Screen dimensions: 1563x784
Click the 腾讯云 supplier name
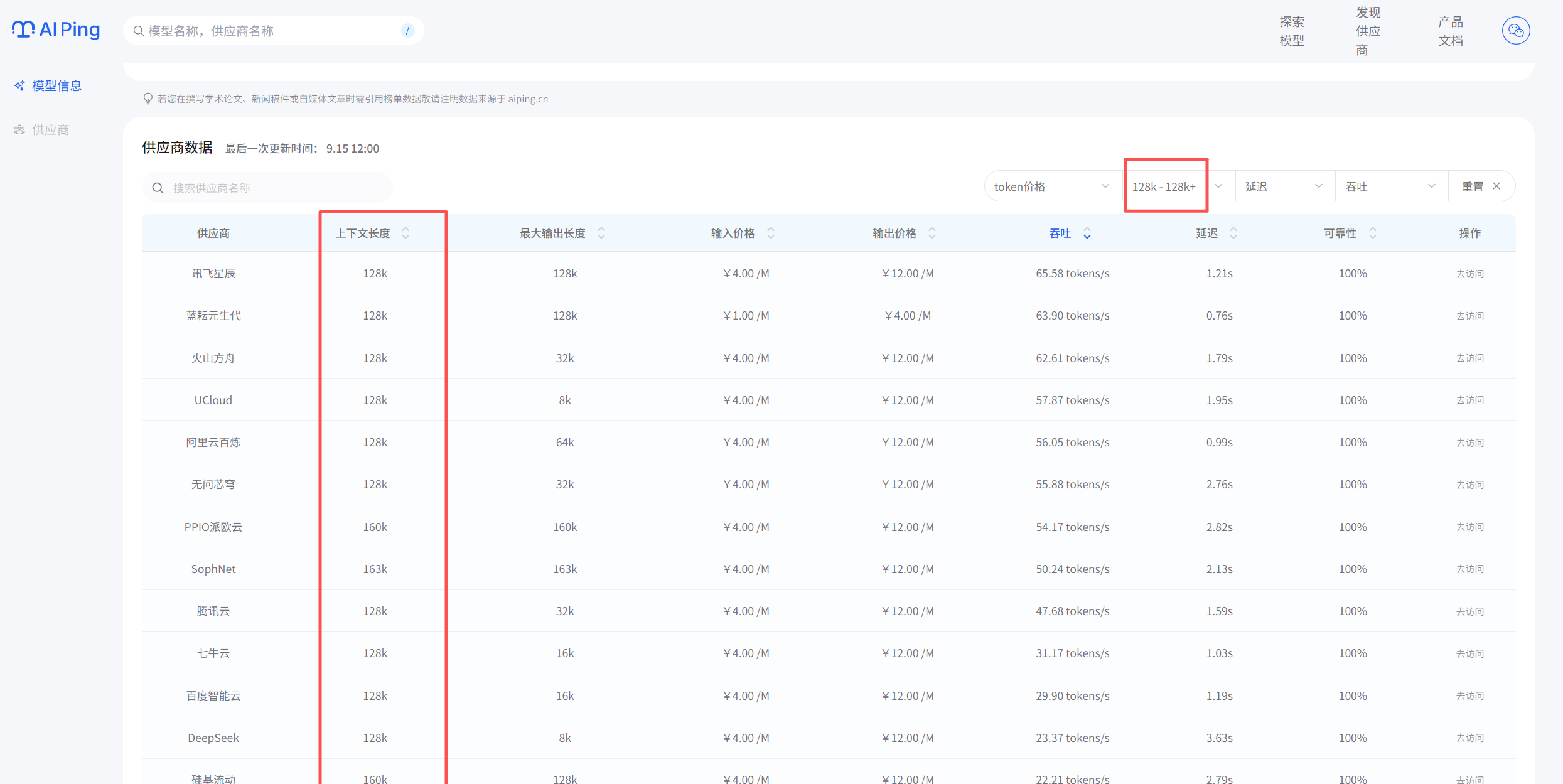click(x=213, y=611)
